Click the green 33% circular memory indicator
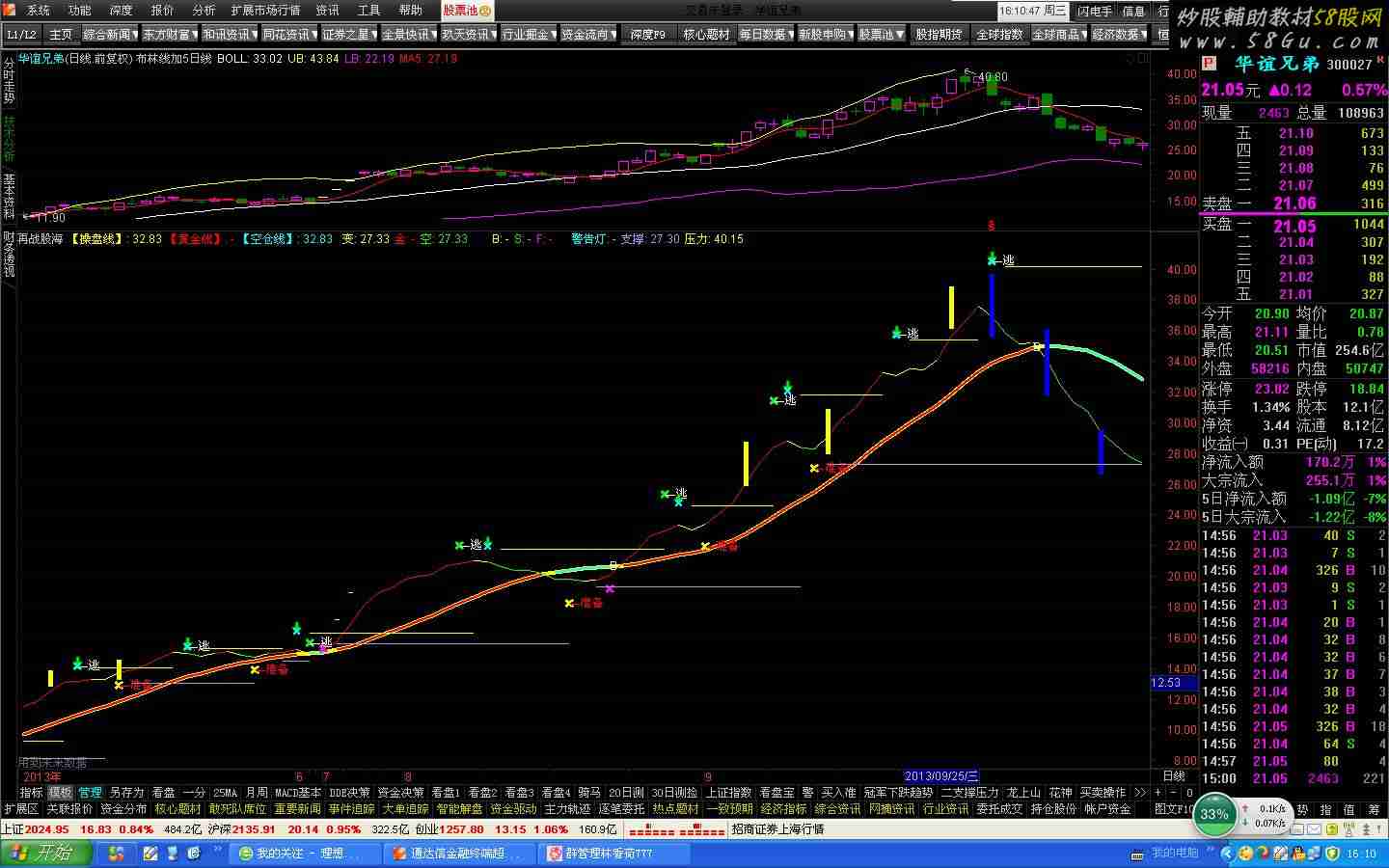 tap(1213, 814)
